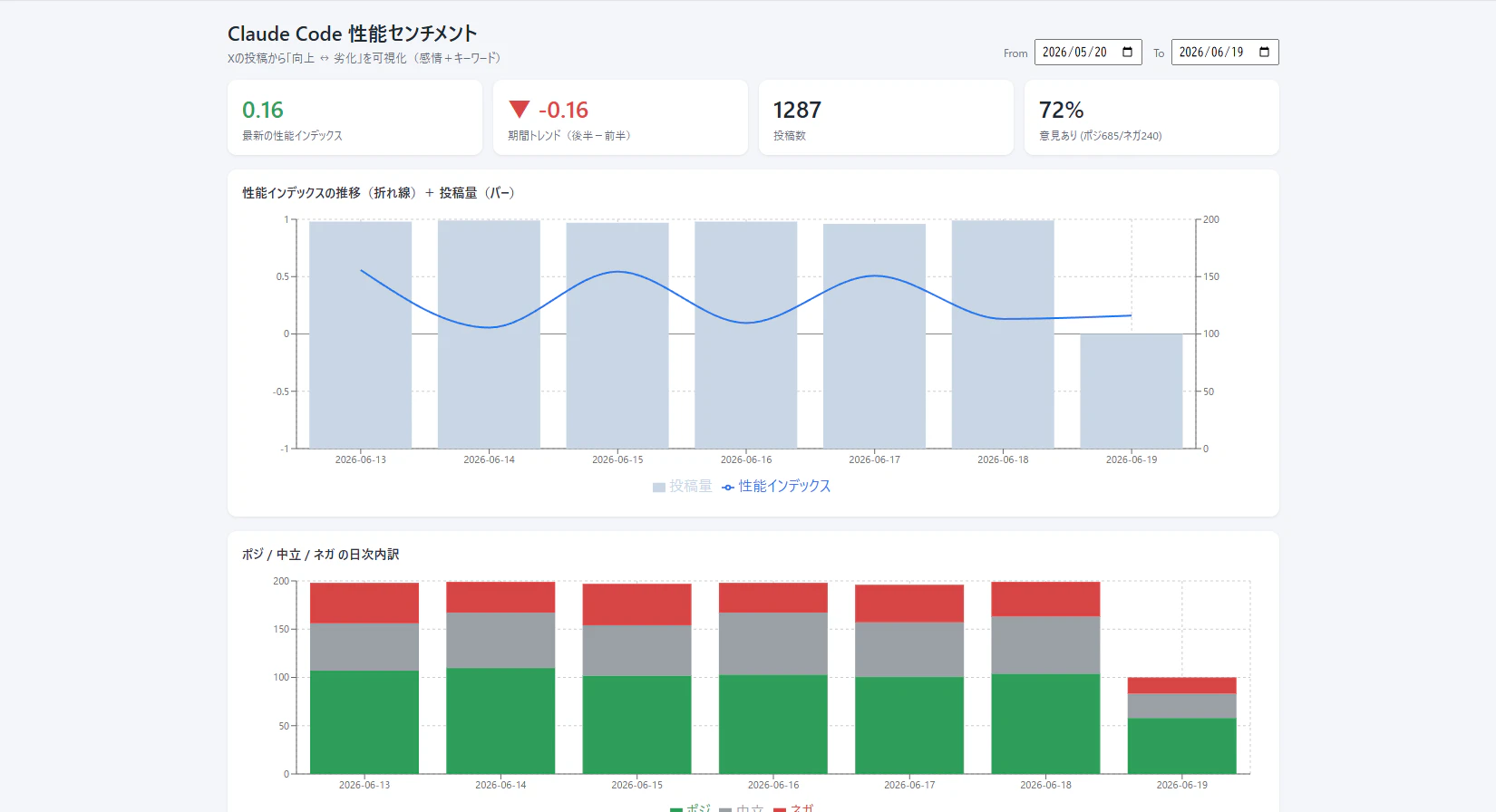Click the red negative segment for 2026-06-19
Screen dimensions: 1496x812
(1182, 685)
